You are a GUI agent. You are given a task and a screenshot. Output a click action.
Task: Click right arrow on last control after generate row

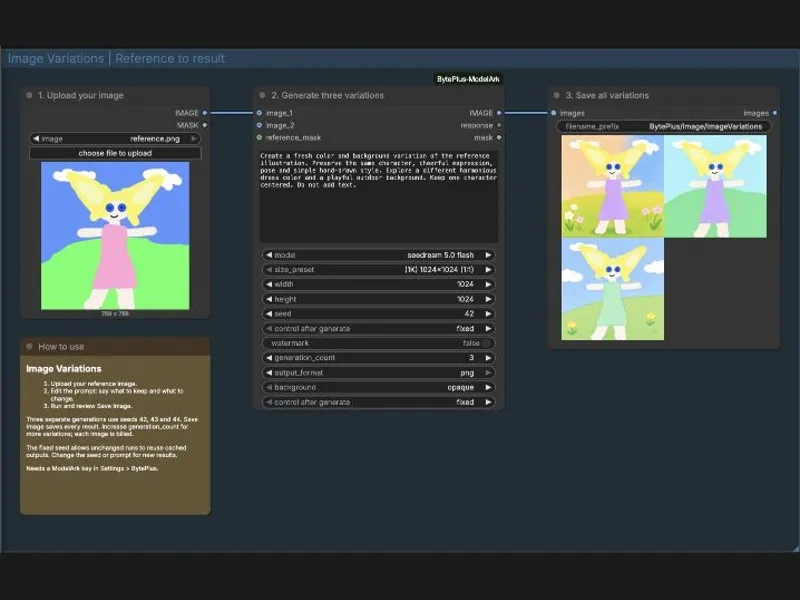[488, 402]
